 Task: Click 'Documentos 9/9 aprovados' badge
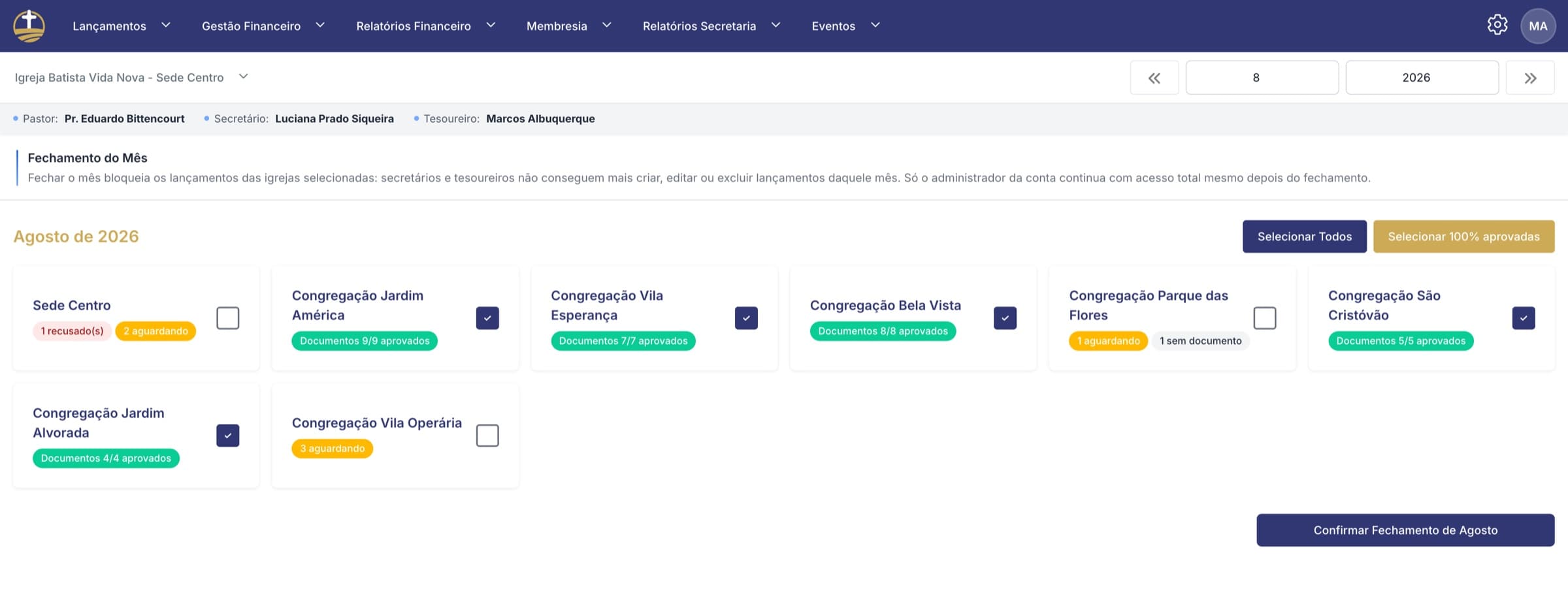tap(365, 341)
